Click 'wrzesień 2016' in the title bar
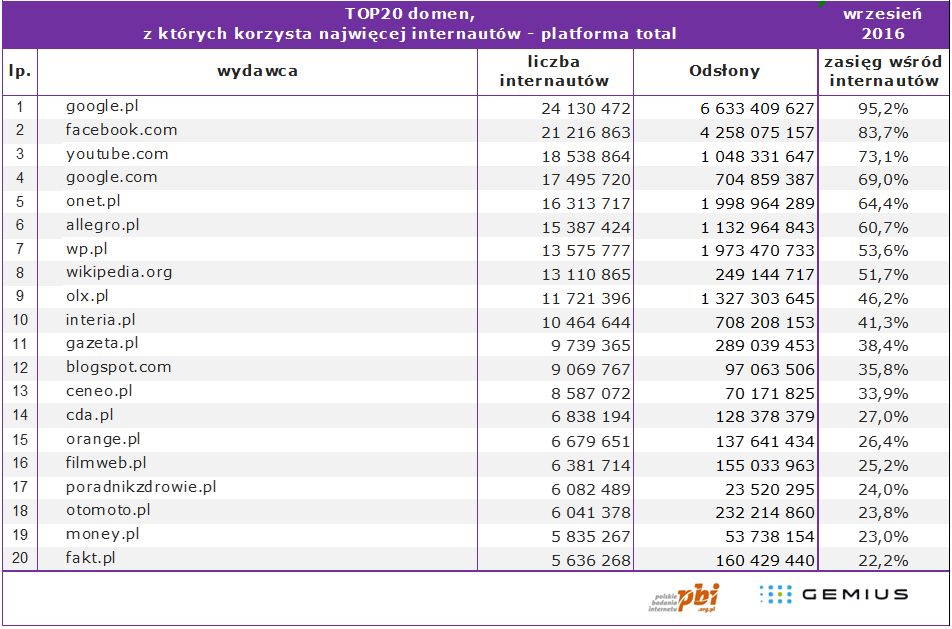 pyautogui.click(x=883, y=24)
